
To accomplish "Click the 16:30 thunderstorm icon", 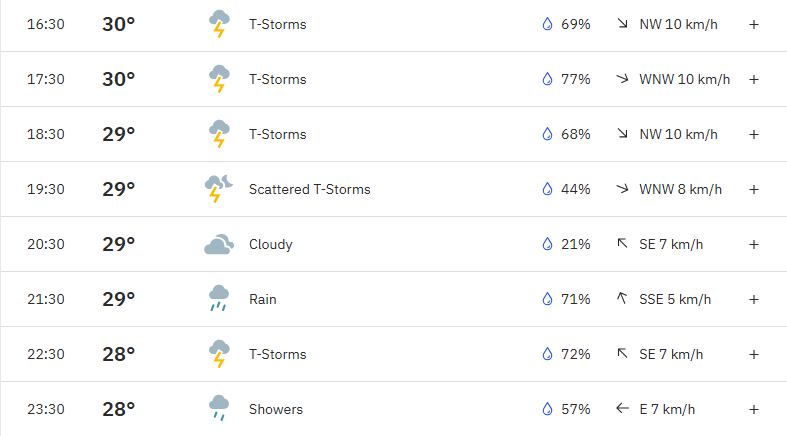I will point(219,24).
